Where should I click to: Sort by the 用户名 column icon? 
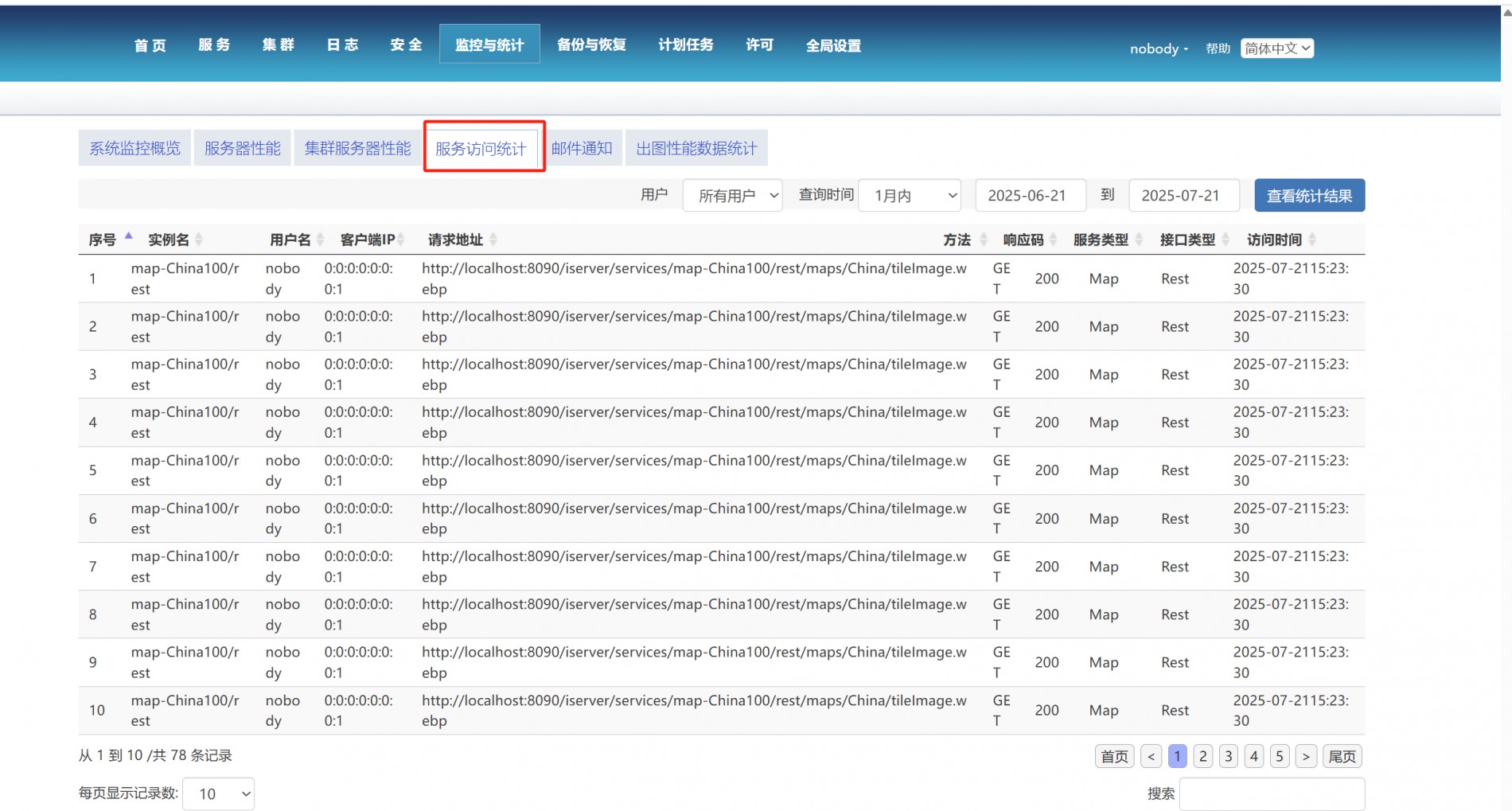click(320, 240)
